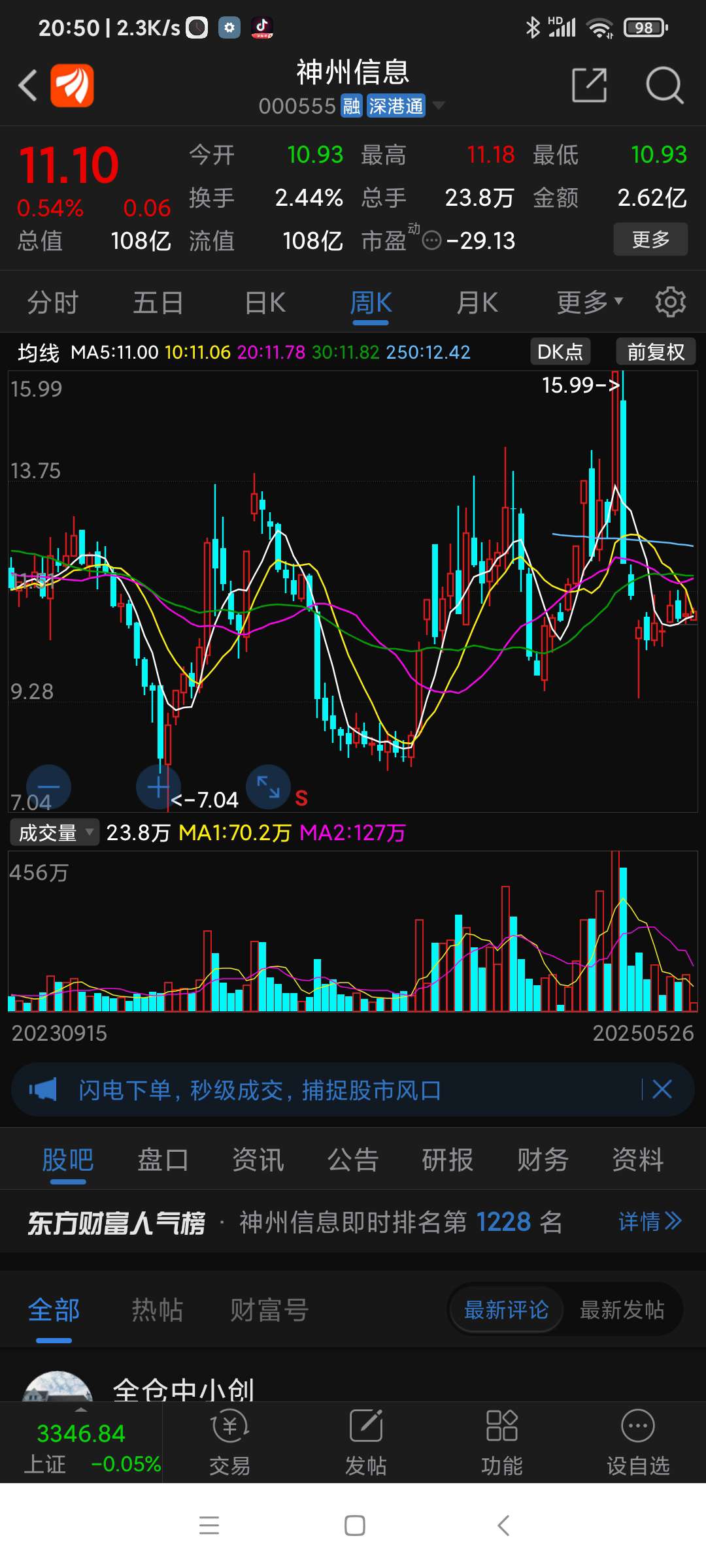This screenshot has height=1568, width=706.
Task: Toggle 前复权 adjustment mode
Action: (x=656, y=352)
